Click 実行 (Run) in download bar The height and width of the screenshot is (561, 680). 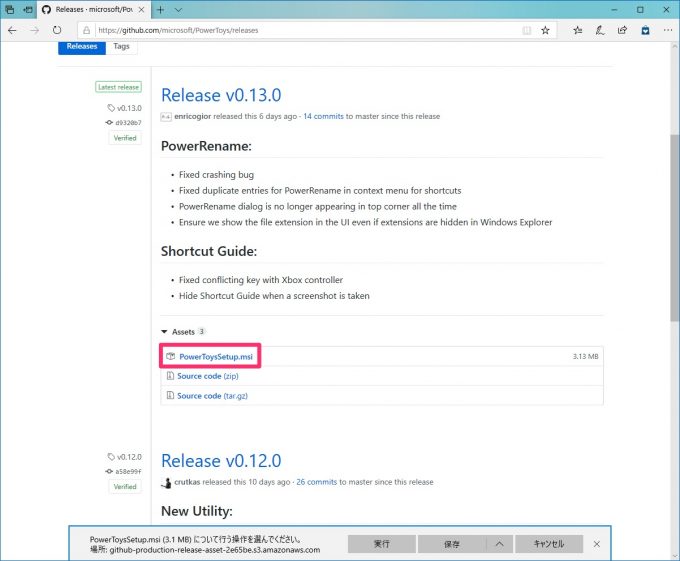click(x=382, y=544)
